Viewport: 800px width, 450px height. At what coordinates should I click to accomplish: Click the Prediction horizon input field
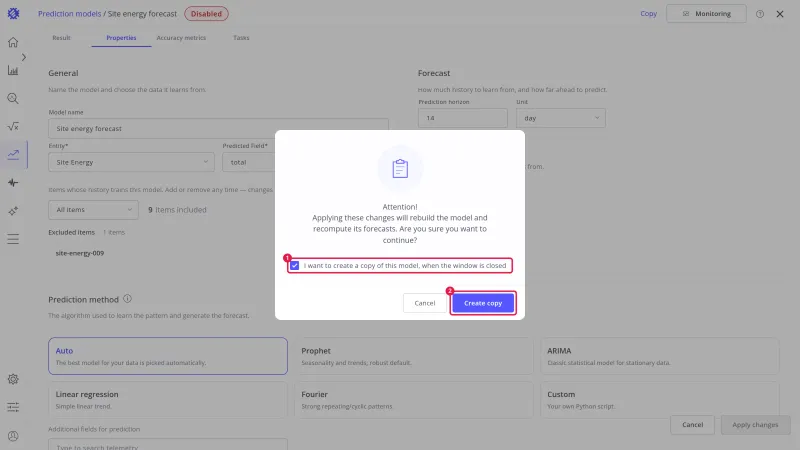point(463,118)
